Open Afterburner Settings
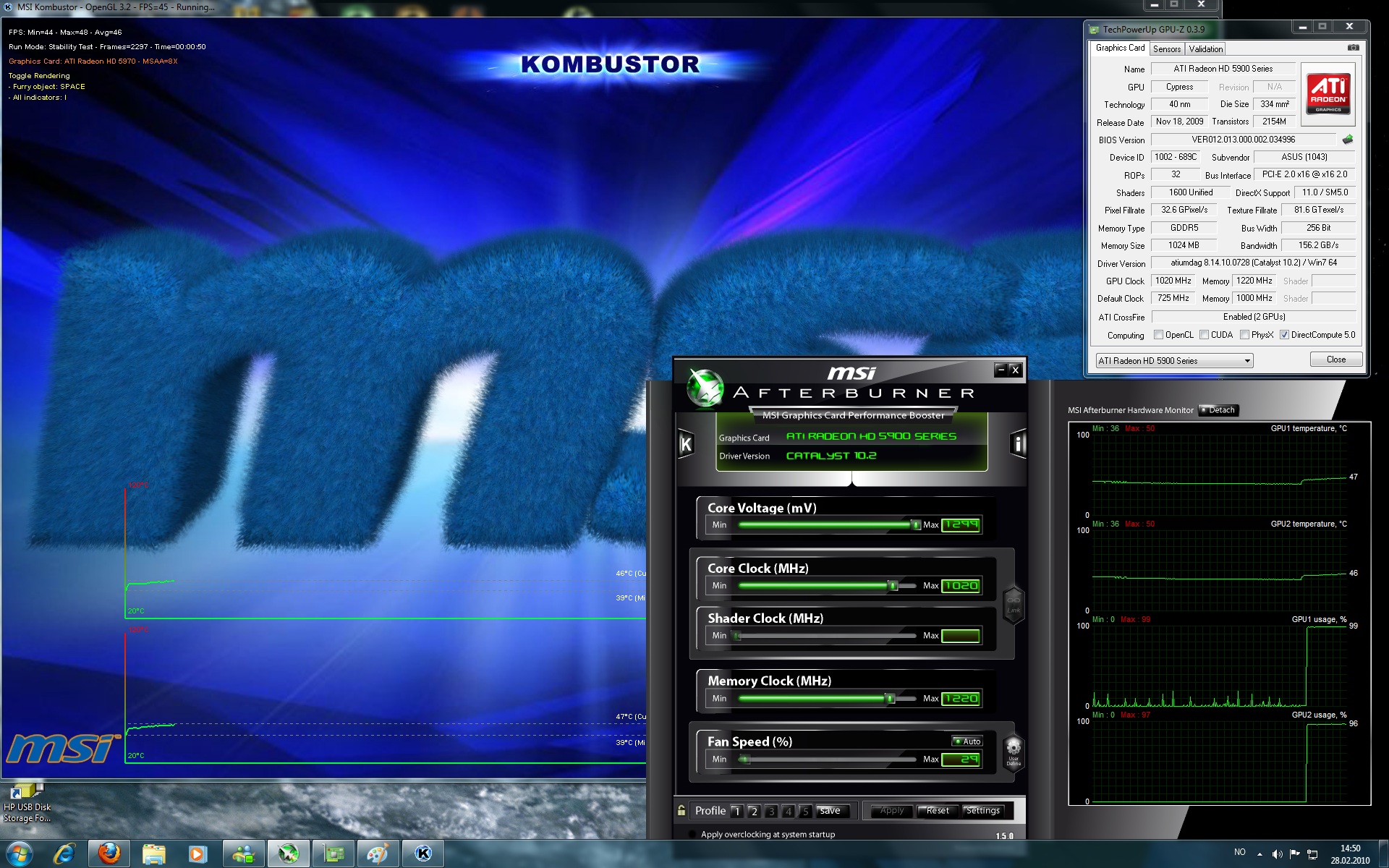Screen dimensions: 1389x868 click(983, 811)
